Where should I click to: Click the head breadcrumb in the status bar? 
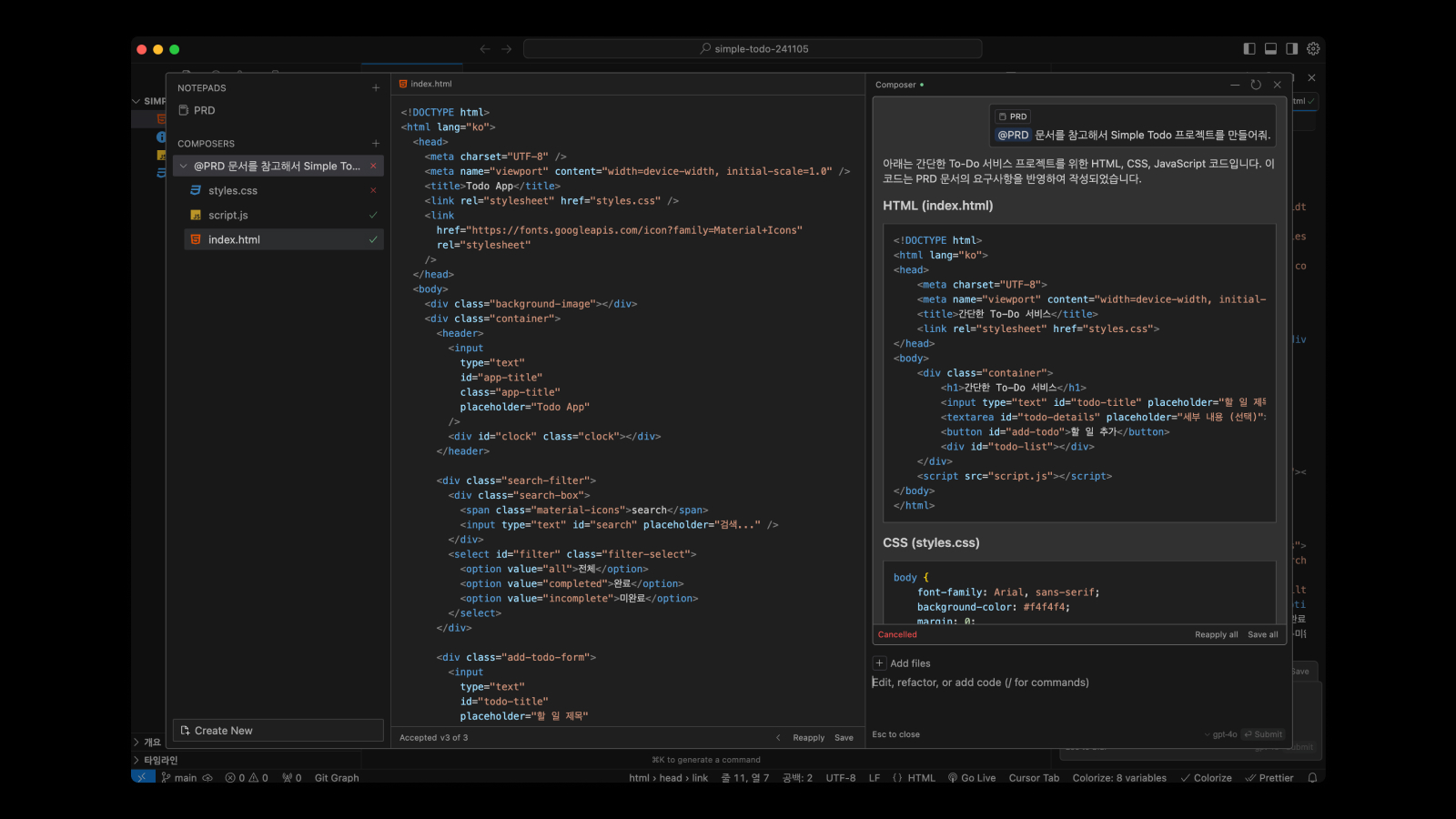coord(671,778)
